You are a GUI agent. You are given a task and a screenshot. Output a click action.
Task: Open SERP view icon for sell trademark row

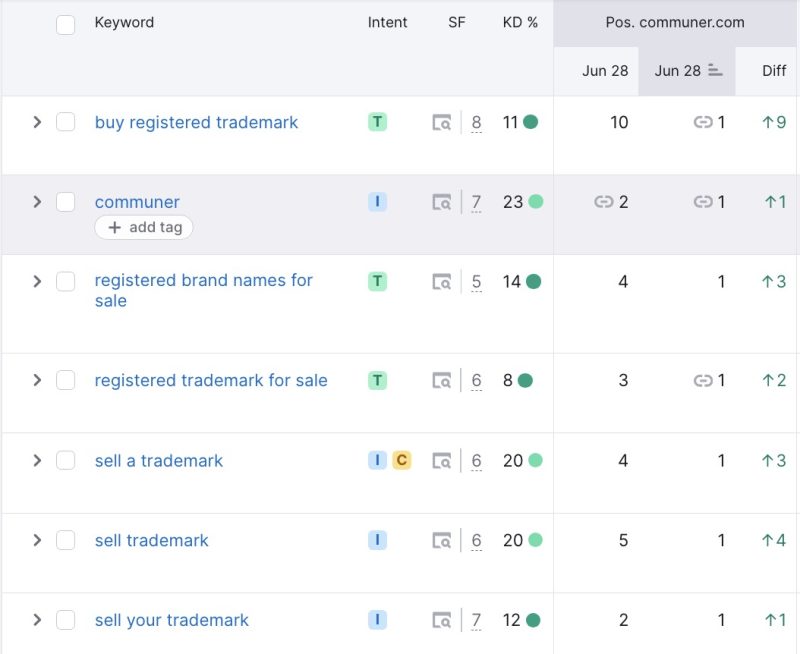point(441,541)
